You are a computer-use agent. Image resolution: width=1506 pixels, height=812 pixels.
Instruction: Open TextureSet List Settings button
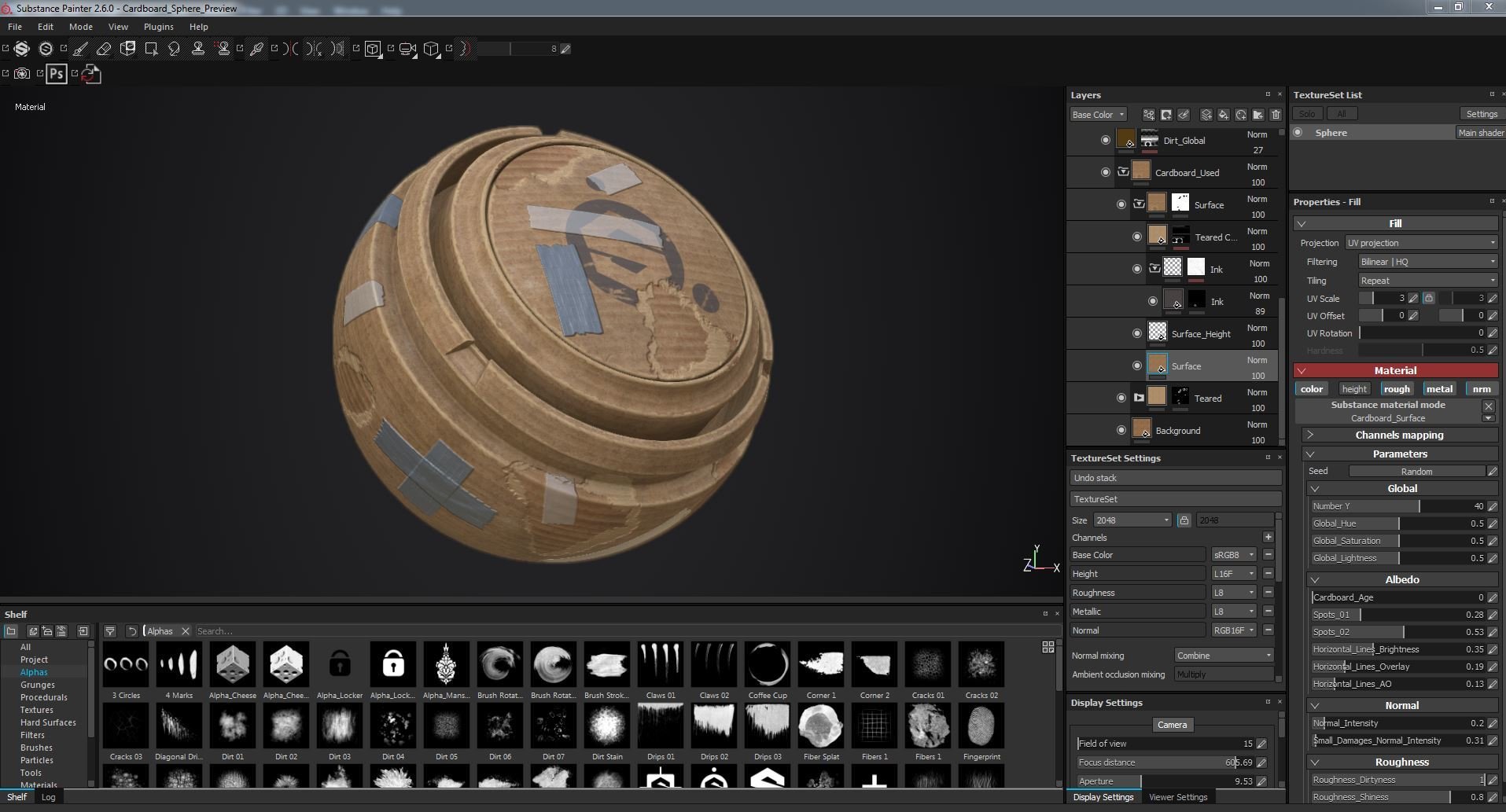click(1482, 114)
